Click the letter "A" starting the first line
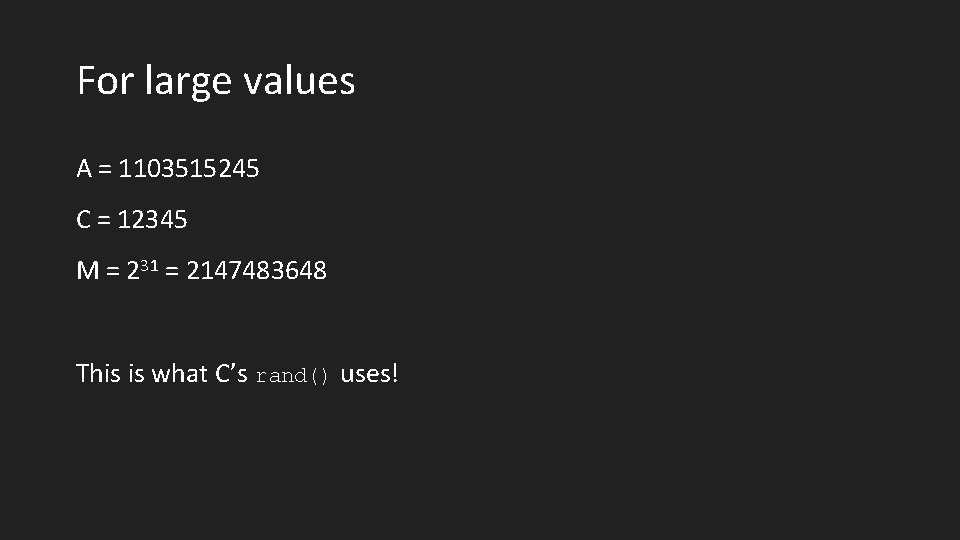Viewport: 960px width, 540px height. point(85,169)
